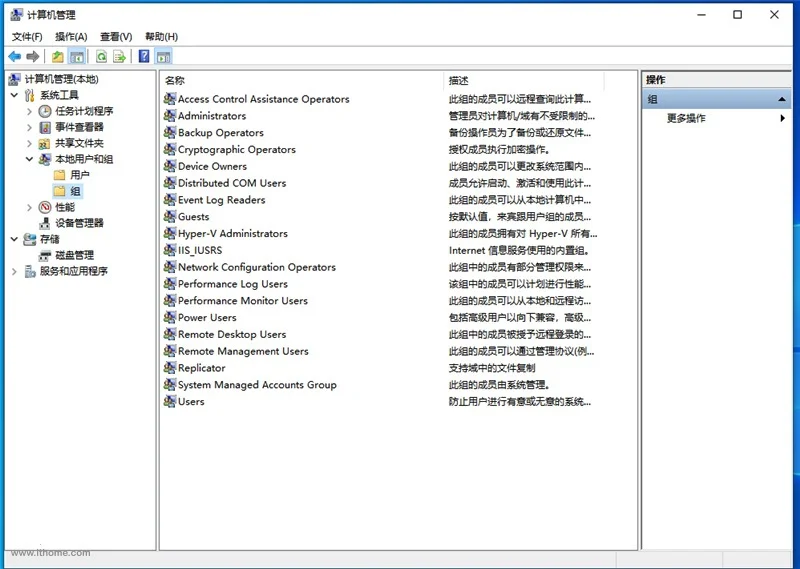Click the IIS_IUSRS group icon

pyautogui.click(x=170, y=250)
